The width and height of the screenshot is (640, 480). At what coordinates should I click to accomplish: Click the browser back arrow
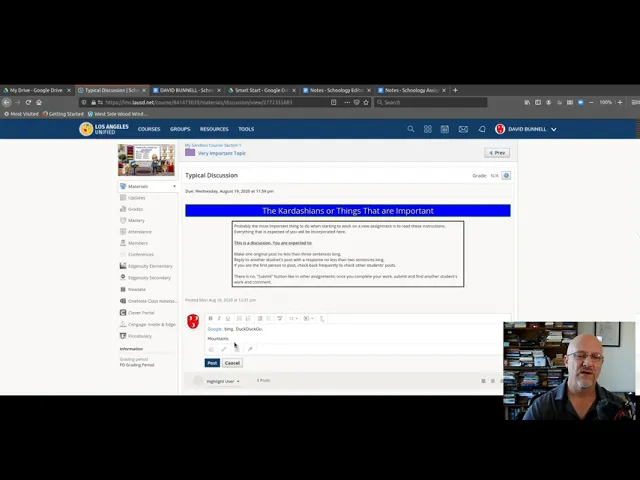tap(7, 102)
